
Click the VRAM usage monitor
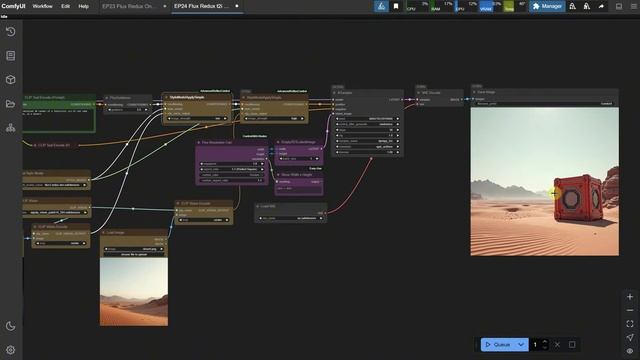click(x=490, y=6)
